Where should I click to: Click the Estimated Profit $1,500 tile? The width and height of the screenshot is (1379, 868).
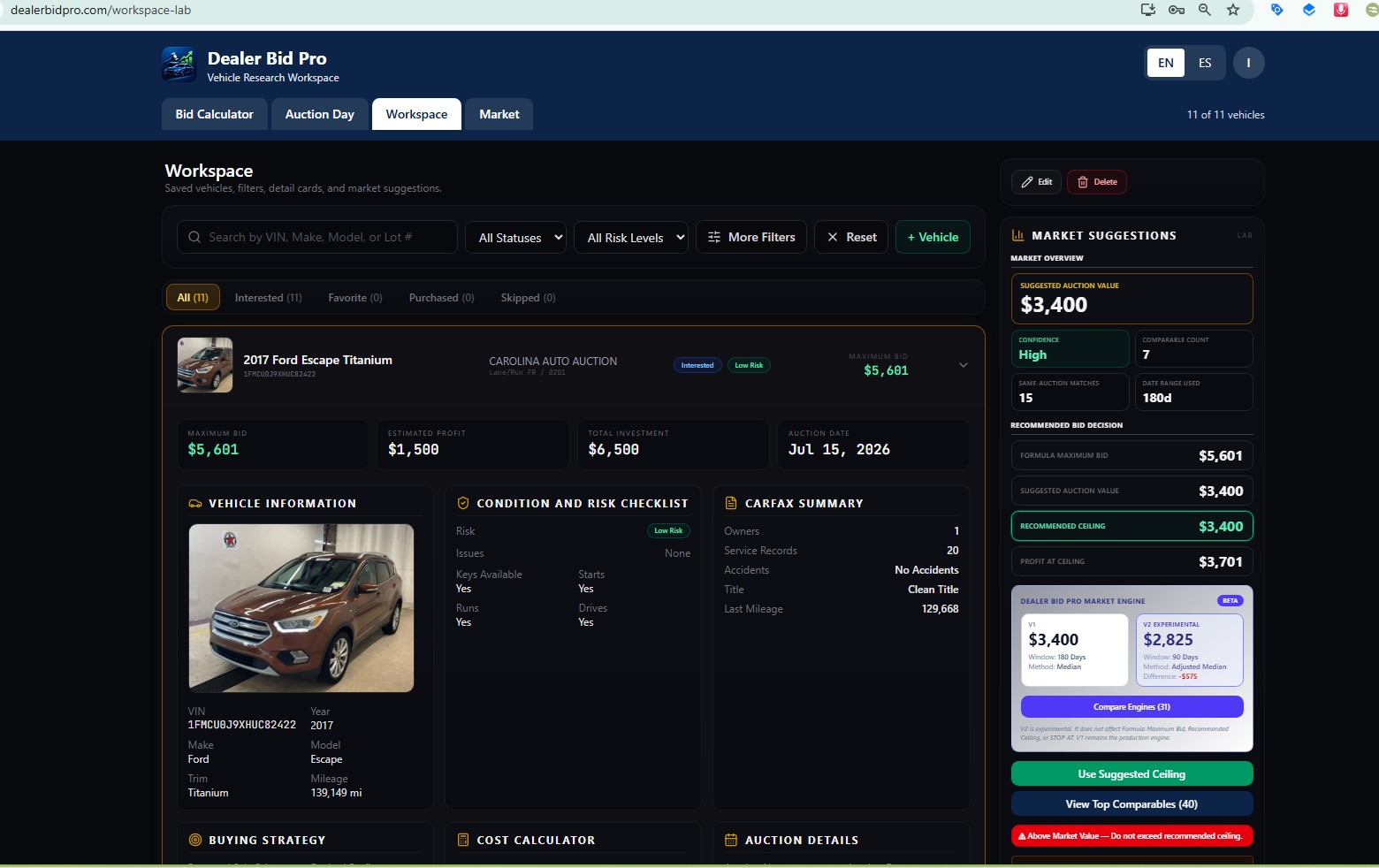(x=473, y=444)
